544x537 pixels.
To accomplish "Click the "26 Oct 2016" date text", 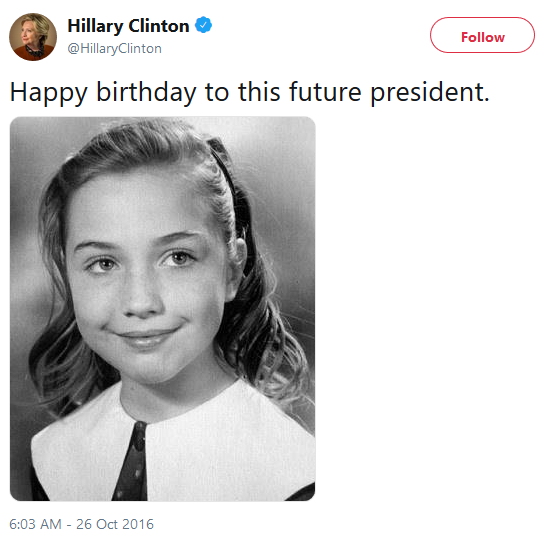I will (115, 524).
